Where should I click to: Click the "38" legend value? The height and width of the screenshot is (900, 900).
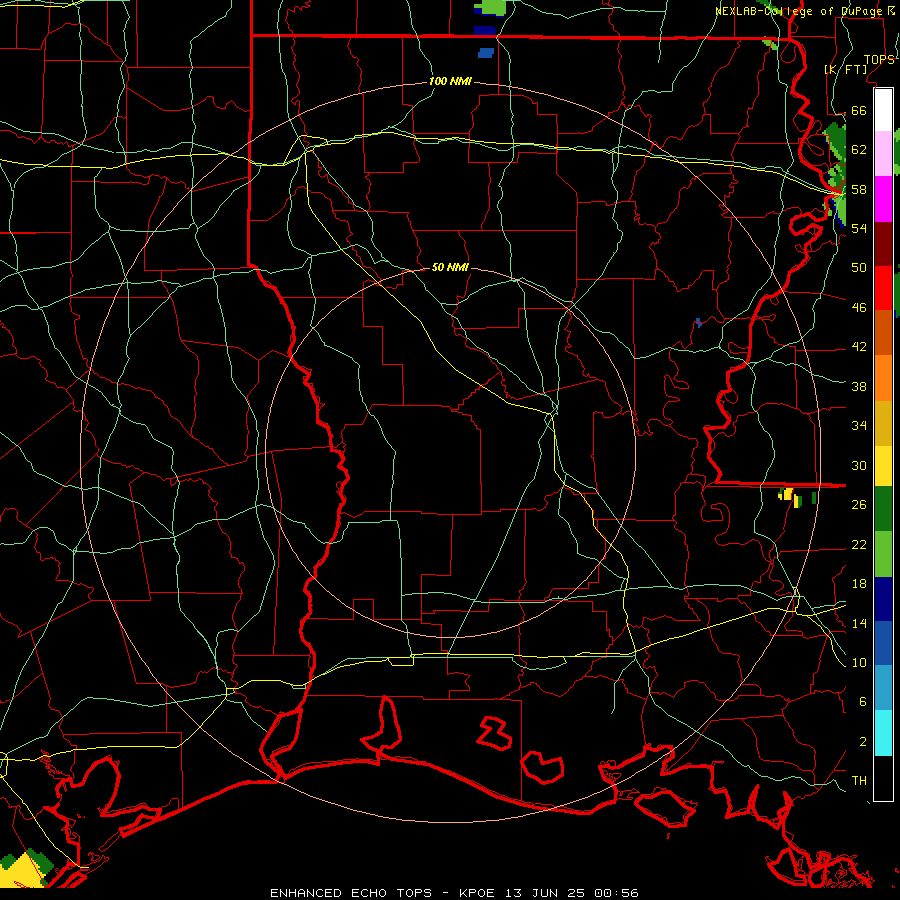pos(859,386)
